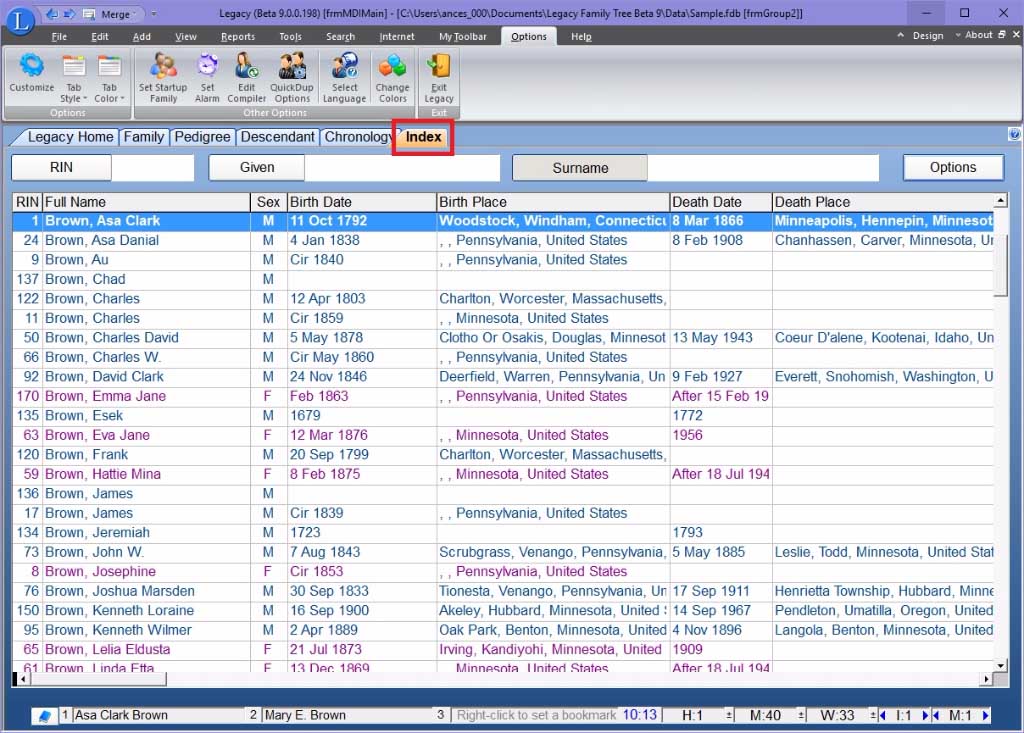Screen dimensions: 1024x733
Task: Click the H:1 stepper in status bar
Action: (729, 715)
